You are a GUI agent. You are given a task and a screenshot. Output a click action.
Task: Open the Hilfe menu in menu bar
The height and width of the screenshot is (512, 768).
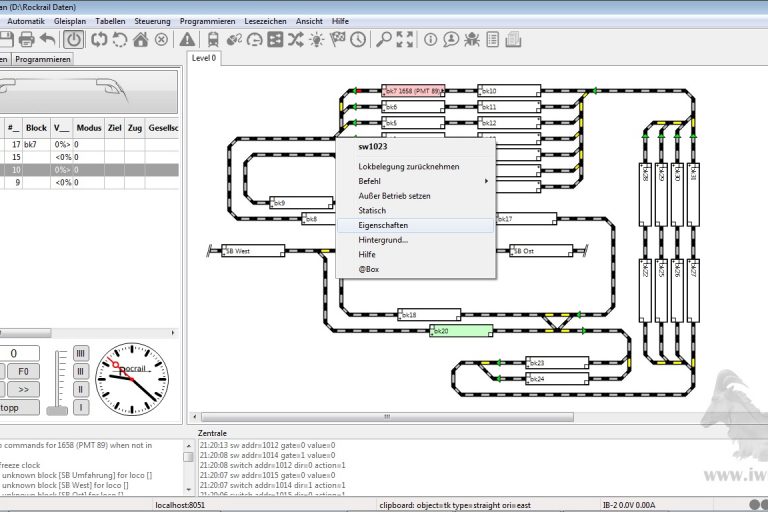340,21
